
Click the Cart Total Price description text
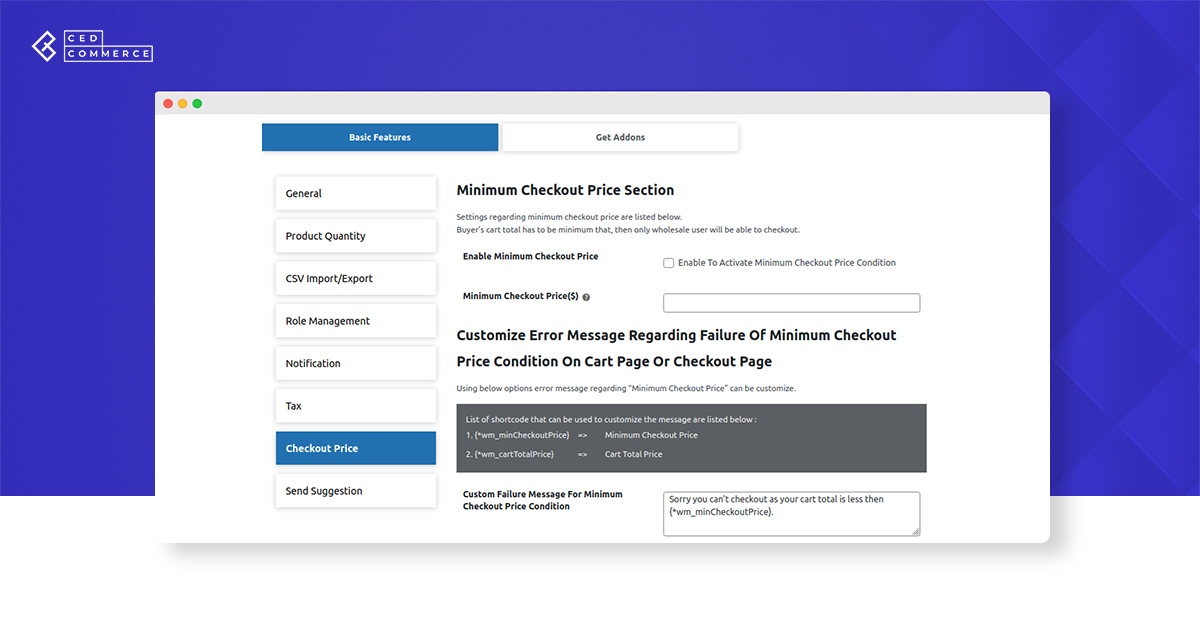(633, 454)
